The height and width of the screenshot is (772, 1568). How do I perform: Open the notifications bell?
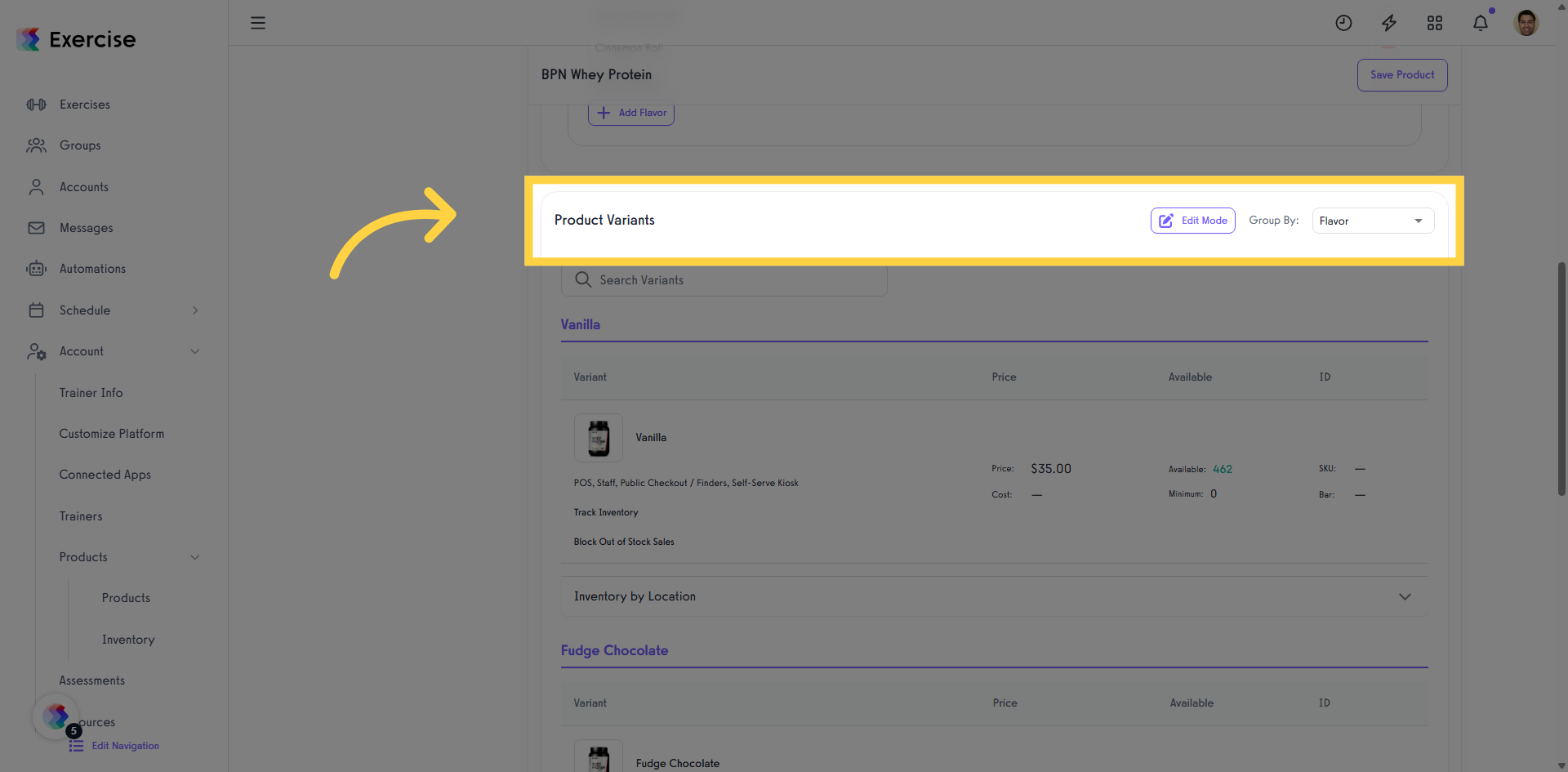[1481, 23]
